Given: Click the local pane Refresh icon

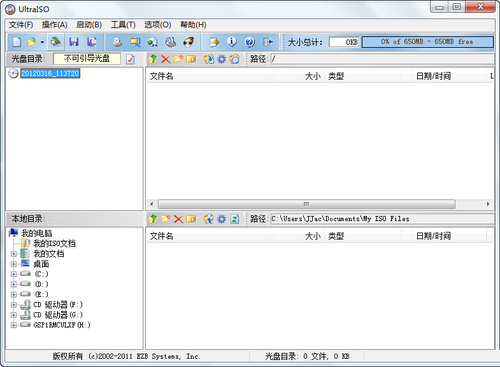Looking at the screenshot, I should point(235,219).
